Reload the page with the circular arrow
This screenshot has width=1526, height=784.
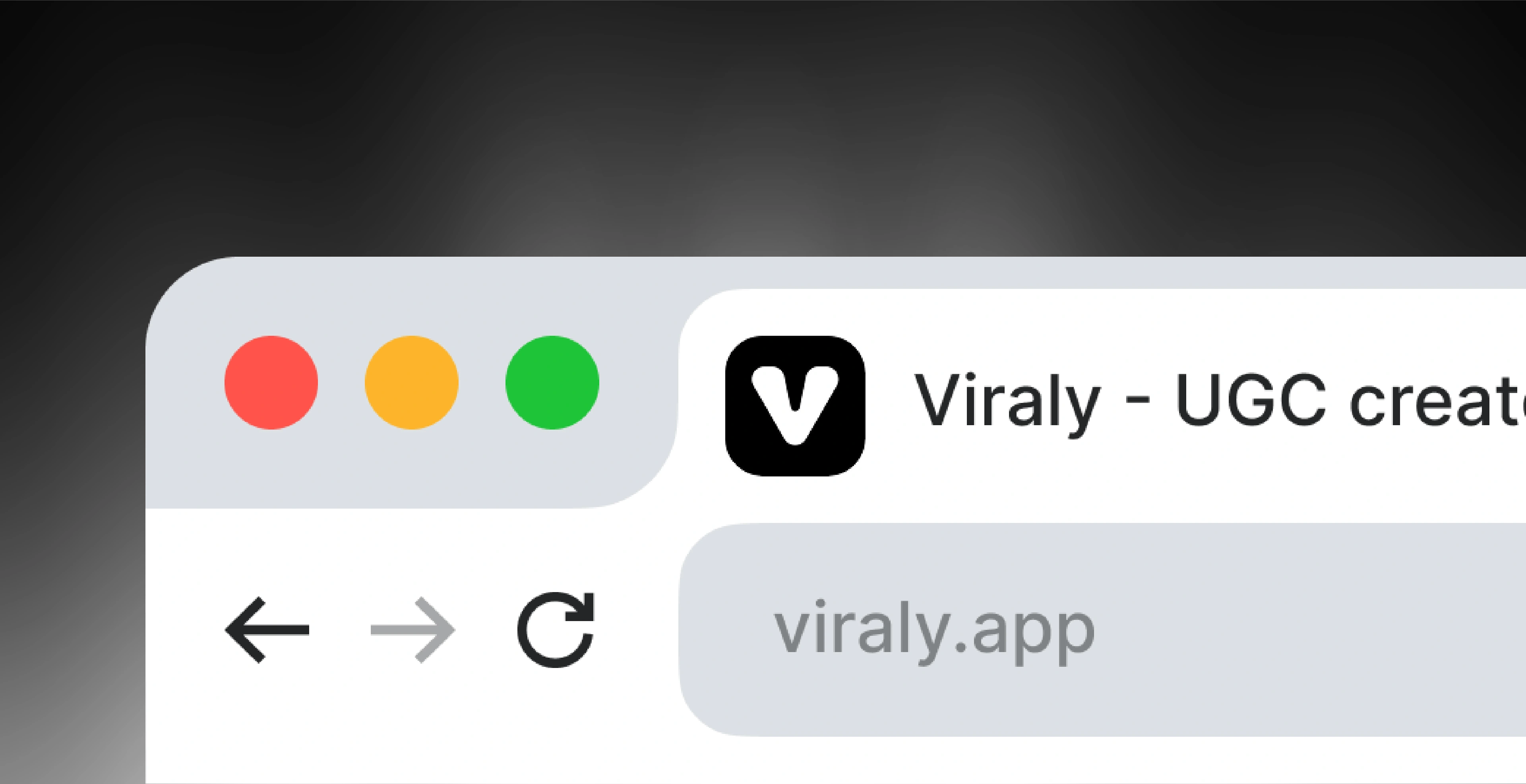click(556, 629)
